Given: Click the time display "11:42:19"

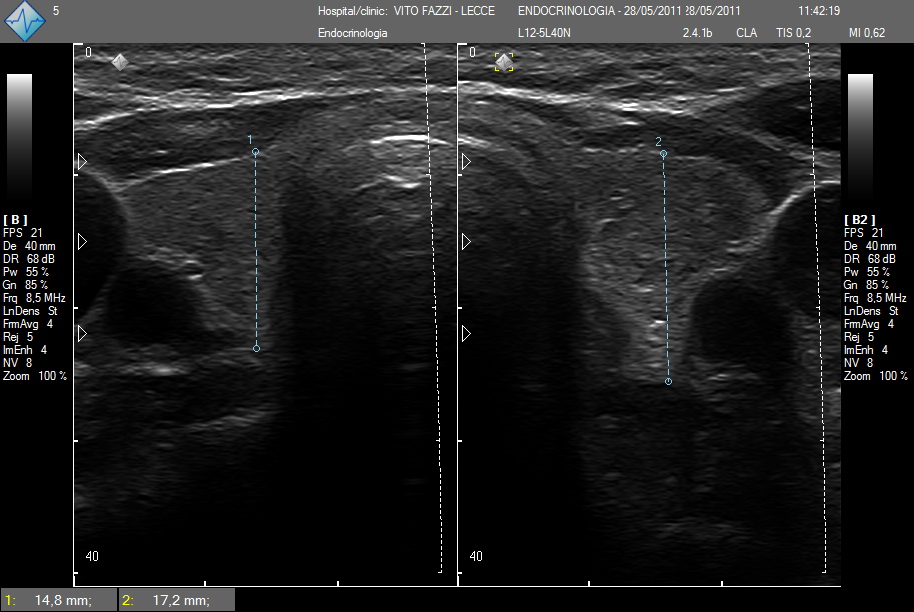Looking at the screenshot, I should click(819, 11).
